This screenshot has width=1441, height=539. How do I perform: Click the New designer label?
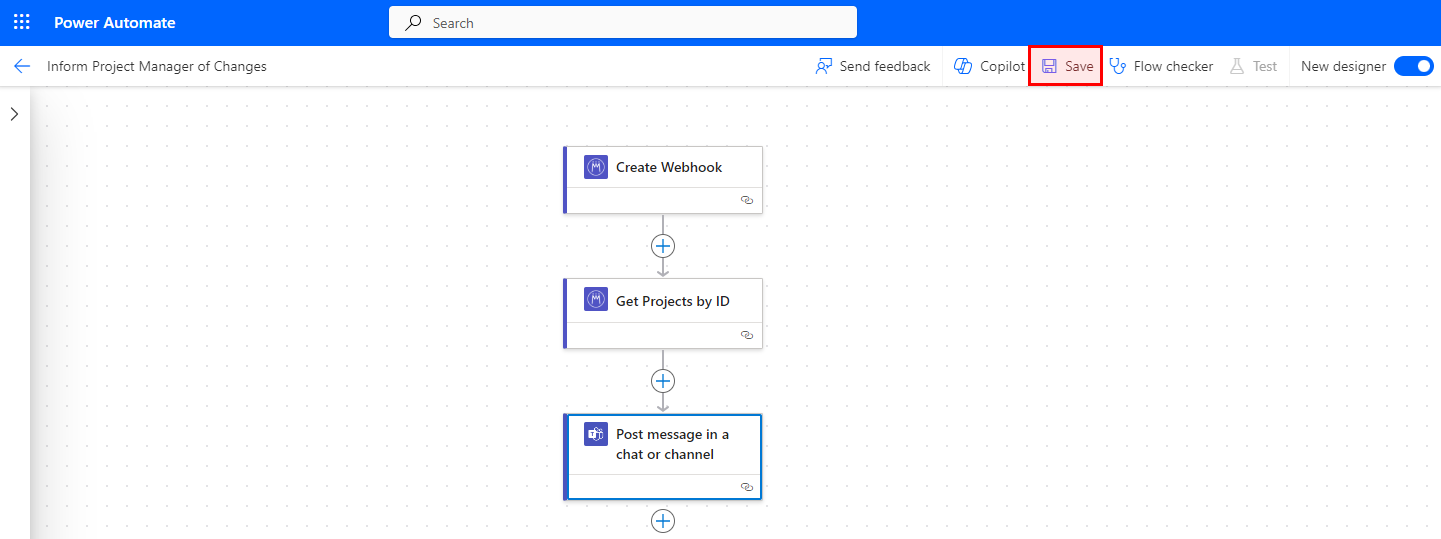click(x=1343, y=66)
